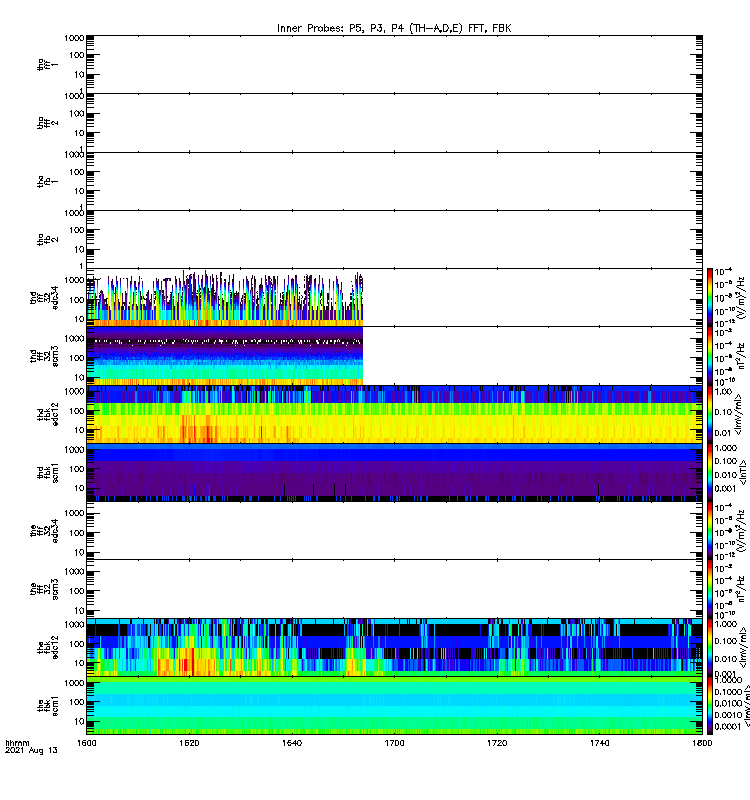The image size is (750, 800).
Task: Click the color bar beside the fbk scm1 panel
Action: click(710, 706)
